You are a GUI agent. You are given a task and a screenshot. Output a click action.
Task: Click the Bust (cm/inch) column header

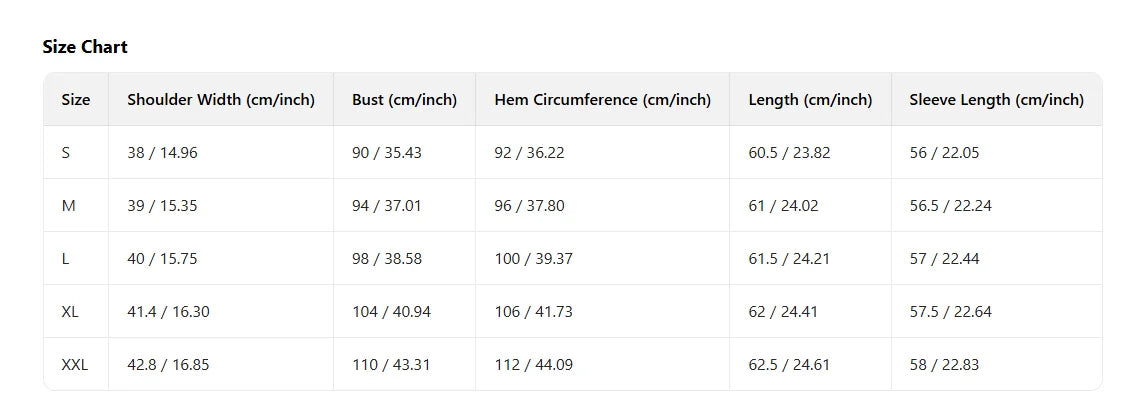[x=404, y=100]
